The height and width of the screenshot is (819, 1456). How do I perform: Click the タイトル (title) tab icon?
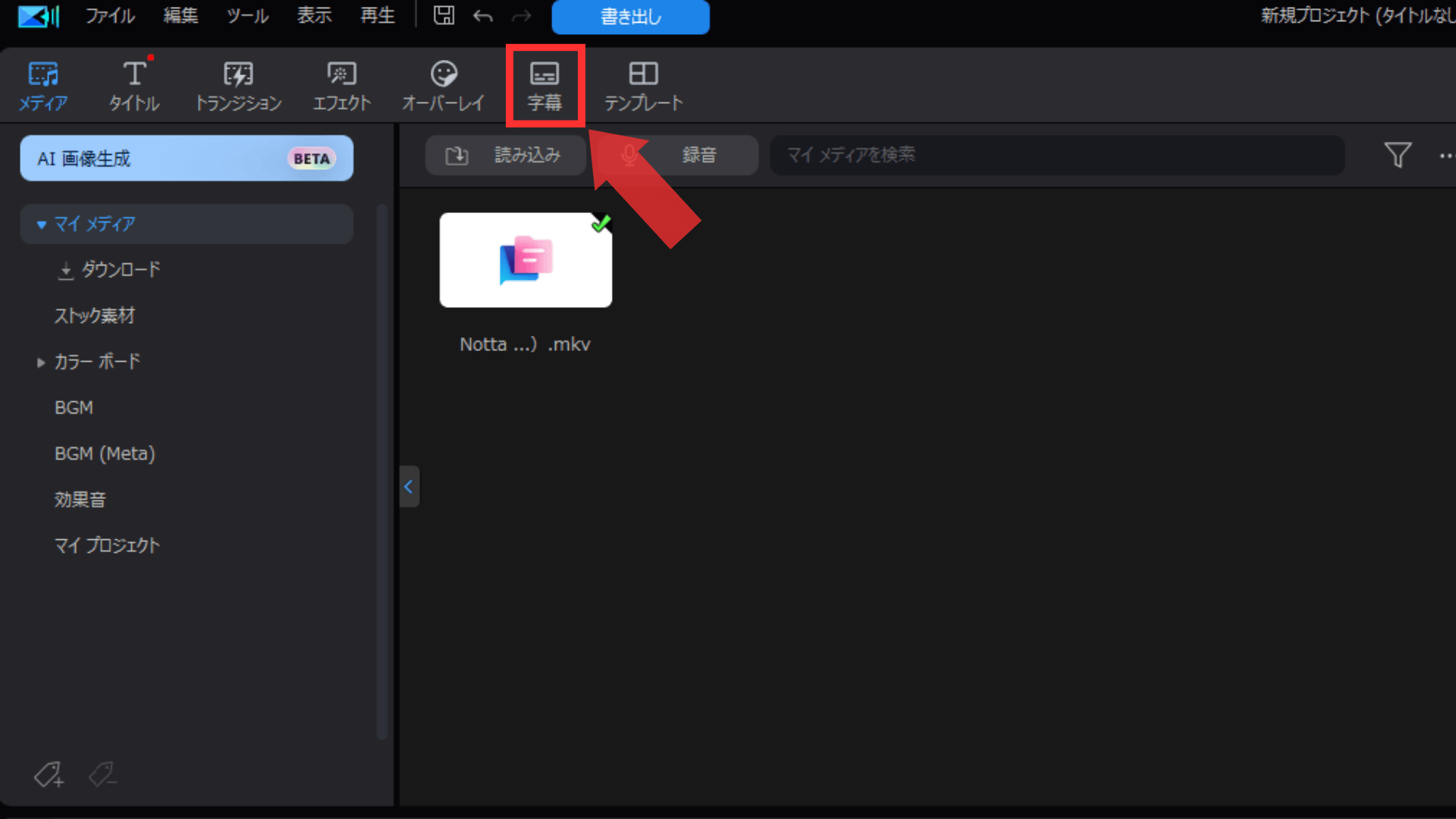click(134, 85)
